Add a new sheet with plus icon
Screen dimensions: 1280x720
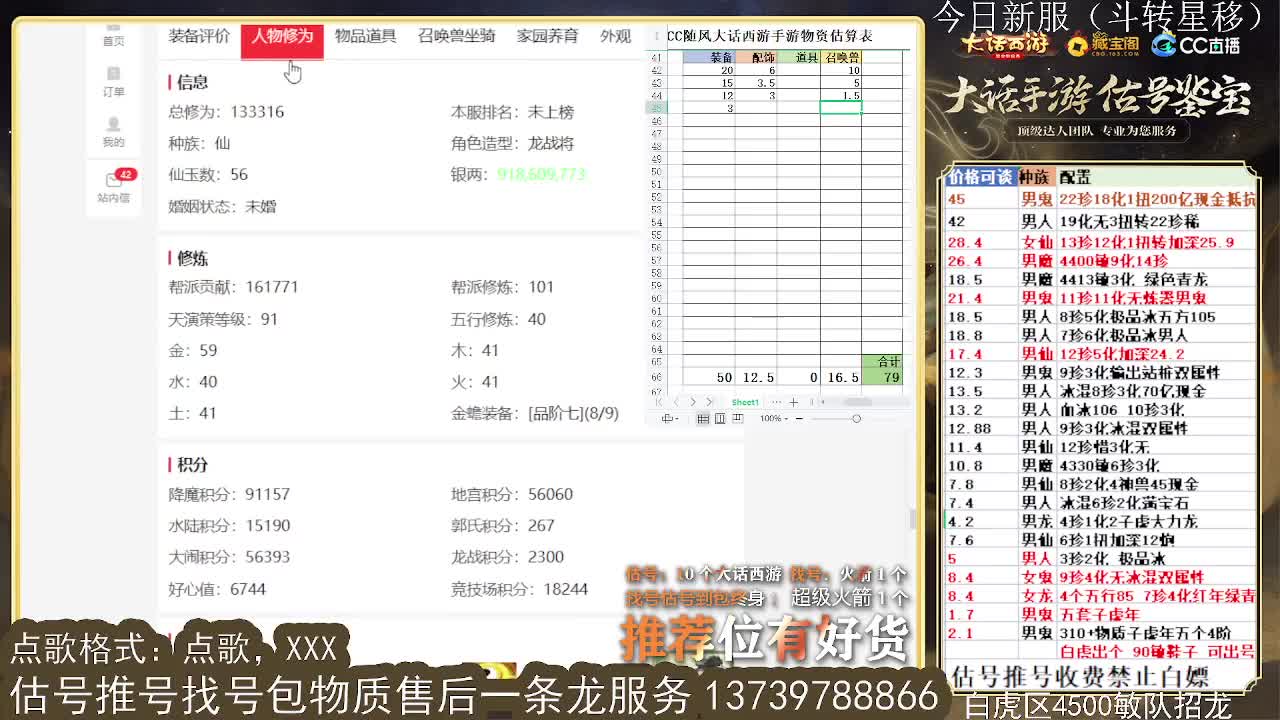[794, 402]
